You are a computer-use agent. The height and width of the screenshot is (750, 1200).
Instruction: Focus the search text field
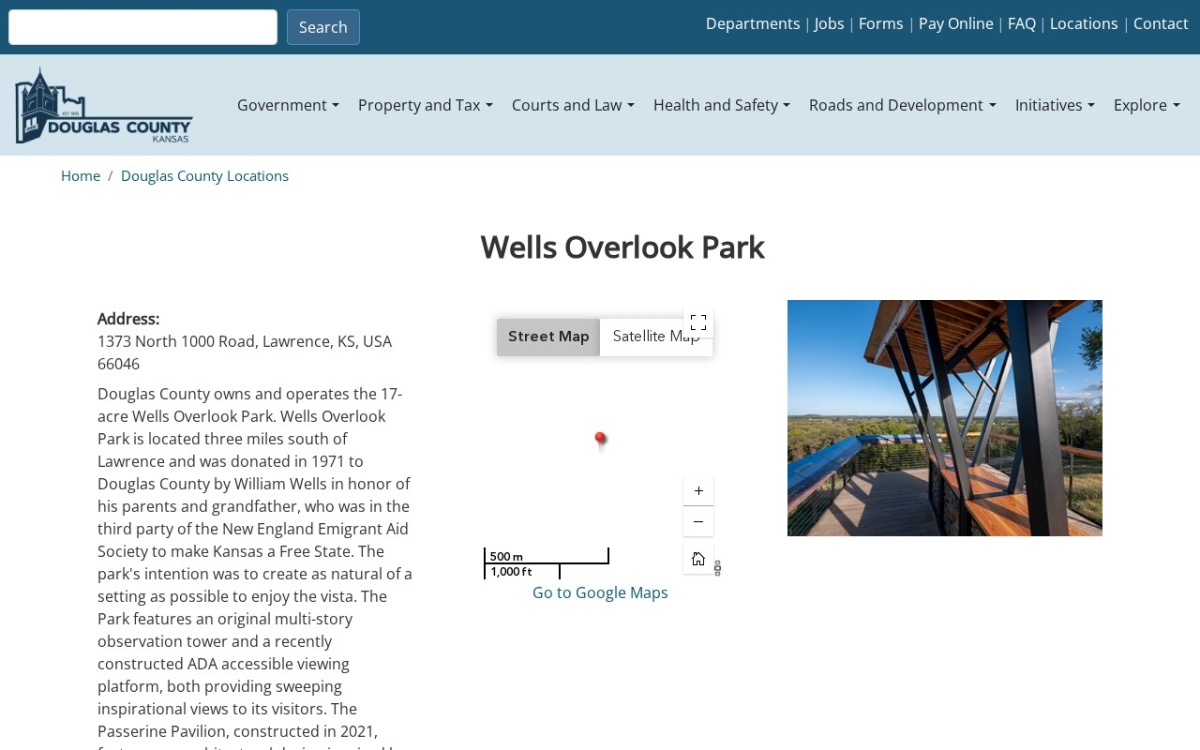tap(143, 27)
